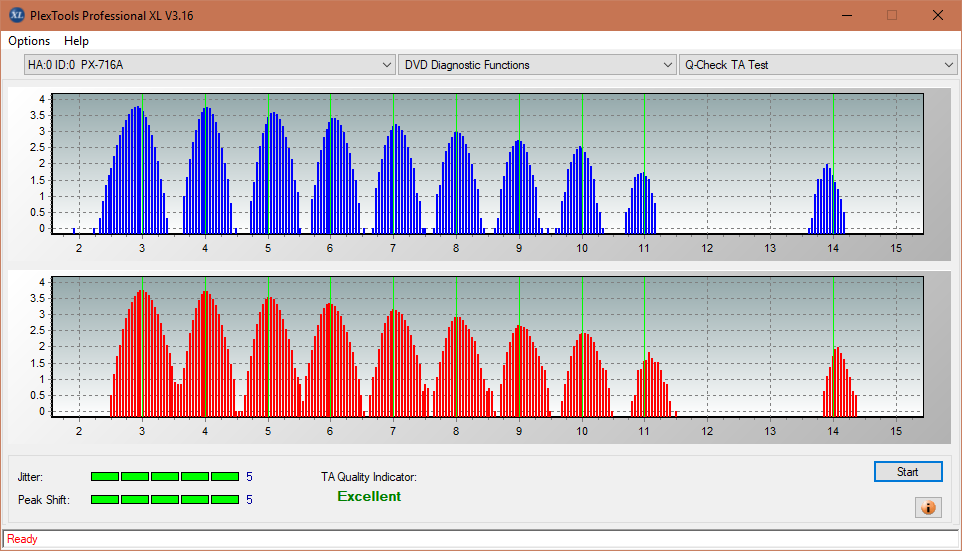This screenshot has height=551, width=962.
Task: Click the TA Quality Indicator label
Action: [368, 477]
